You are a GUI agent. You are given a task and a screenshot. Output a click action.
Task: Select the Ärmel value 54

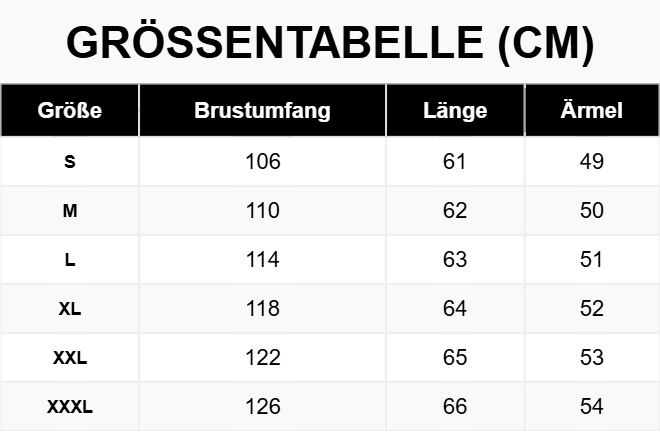click(592, 407)
